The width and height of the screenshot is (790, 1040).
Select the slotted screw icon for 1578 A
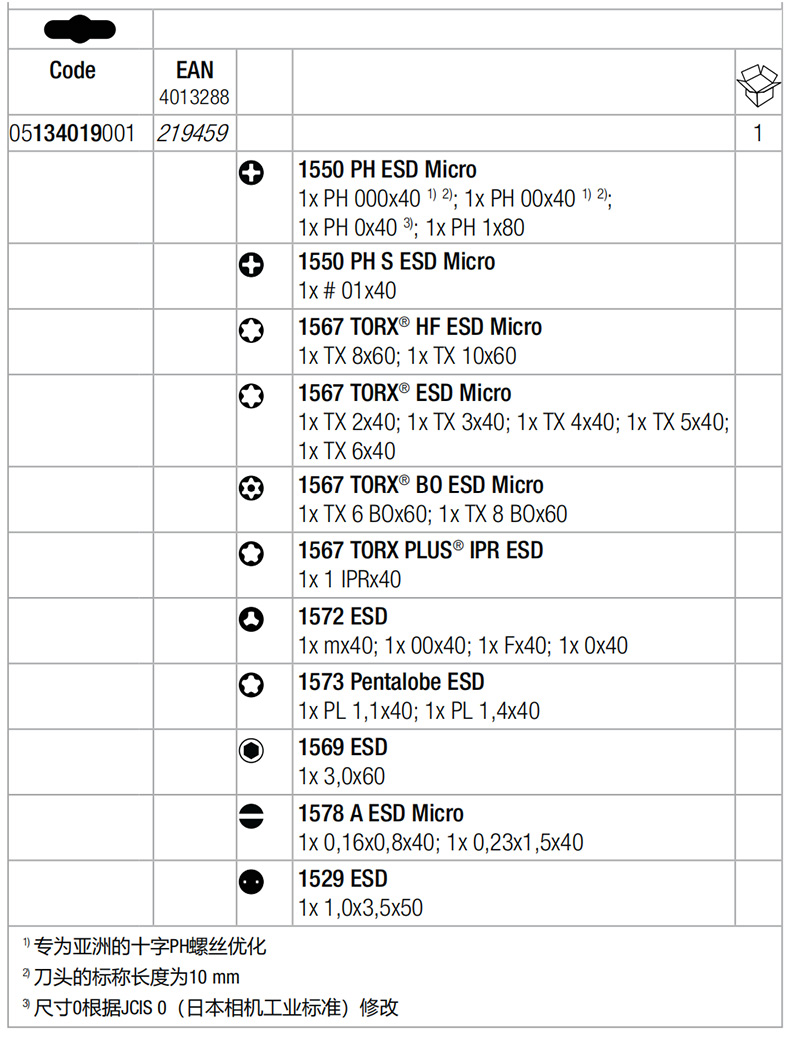pyautogui.click(x=252, y=816)
